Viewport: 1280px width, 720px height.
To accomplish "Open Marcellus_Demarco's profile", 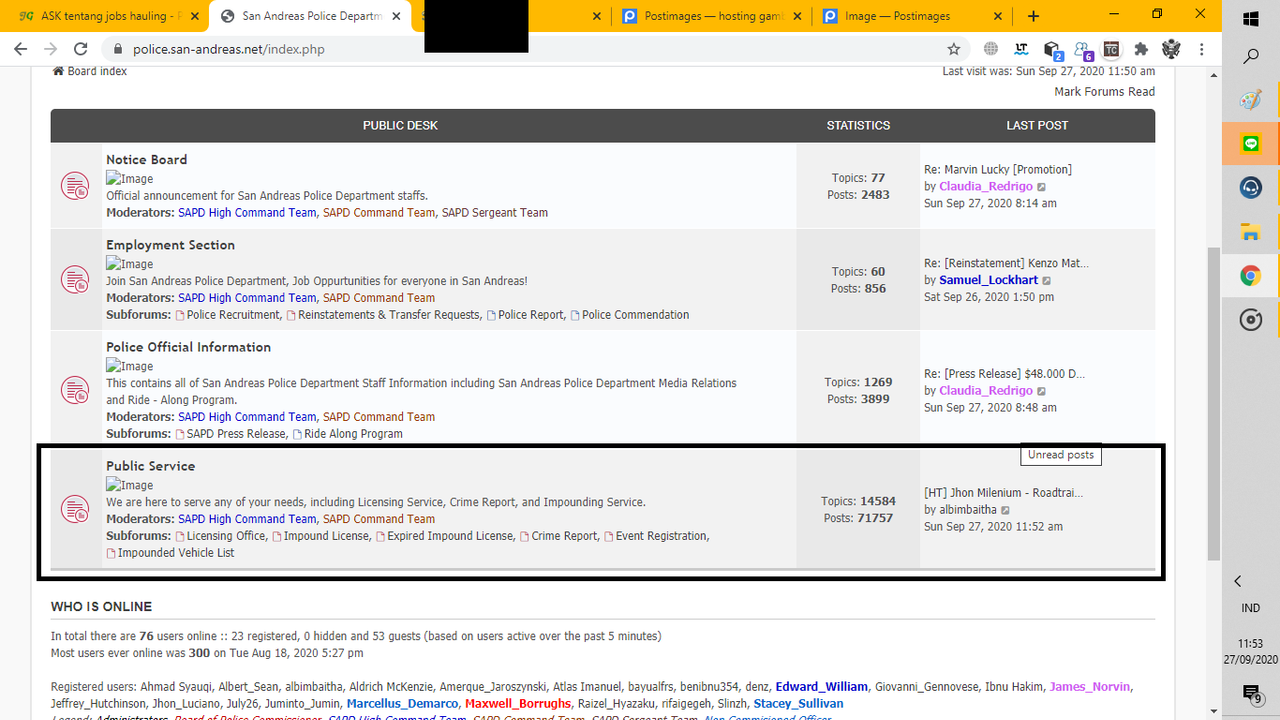I will click(402, 704).
